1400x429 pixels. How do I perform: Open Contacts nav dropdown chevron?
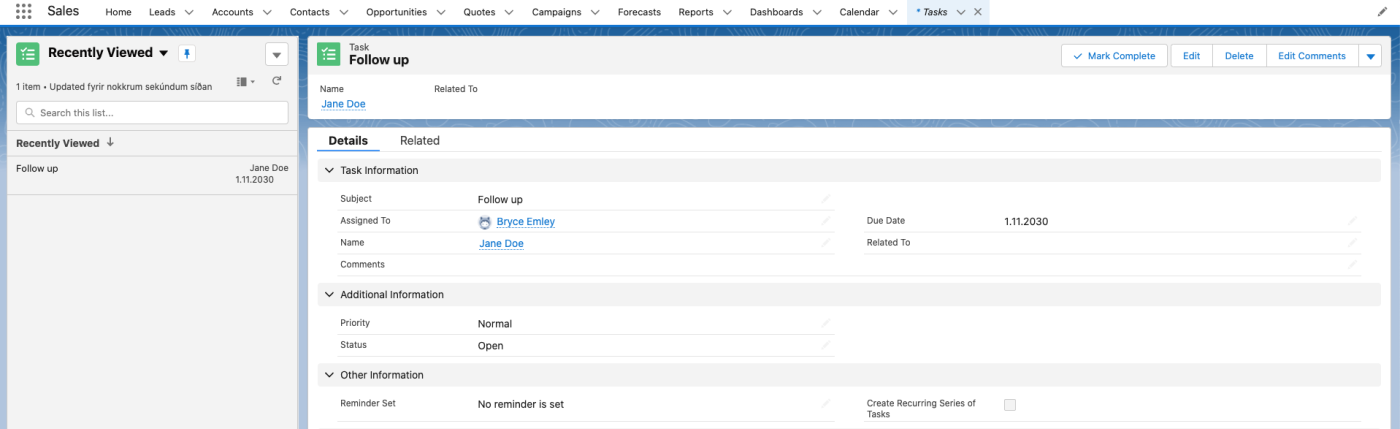(344, 12)
